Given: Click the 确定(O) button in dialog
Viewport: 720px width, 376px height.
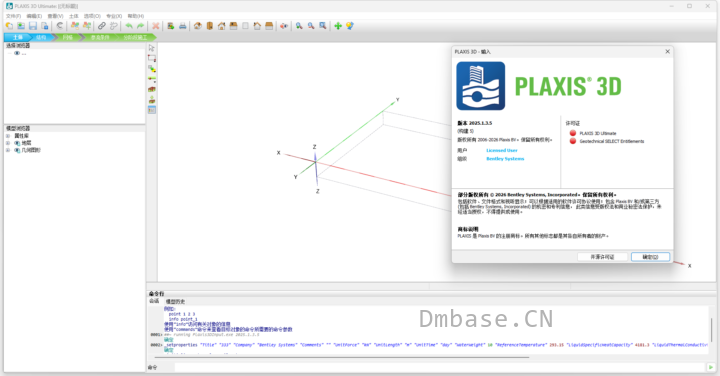Looking at the screenshot, I should tap(650, 257).
